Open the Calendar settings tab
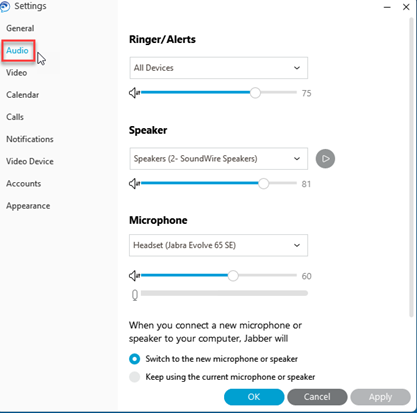The height and width of the screenshot is (413, 417). coord(23,95)
